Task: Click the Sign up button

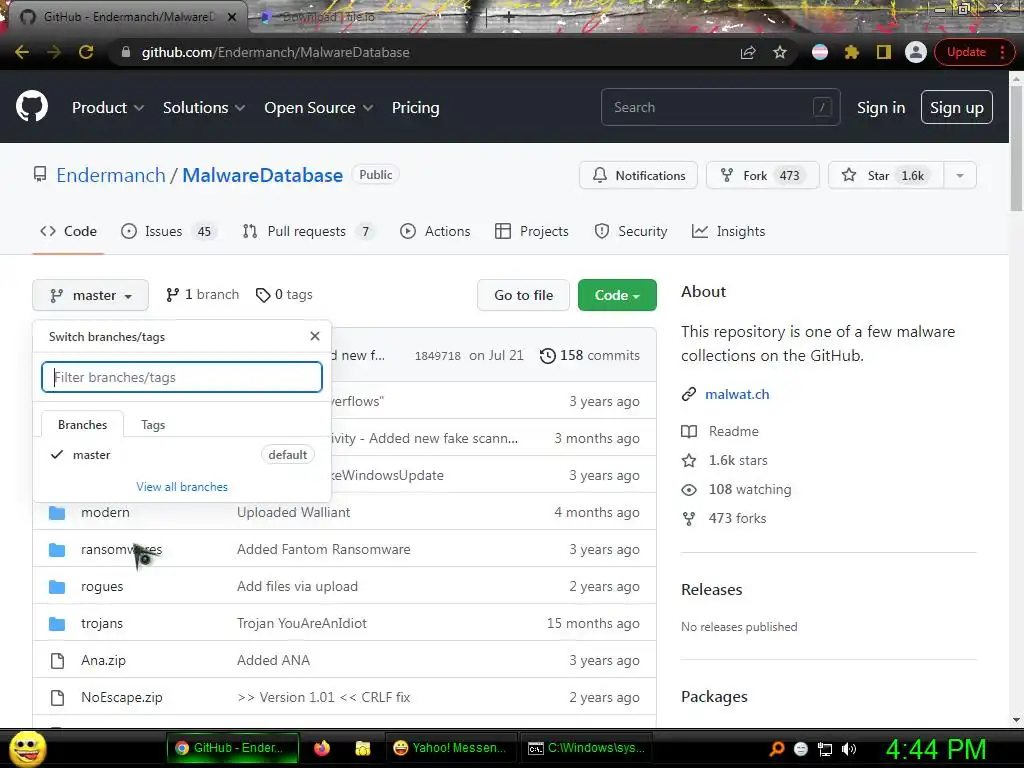Action: pyautogui.click(x=957, y=108)
